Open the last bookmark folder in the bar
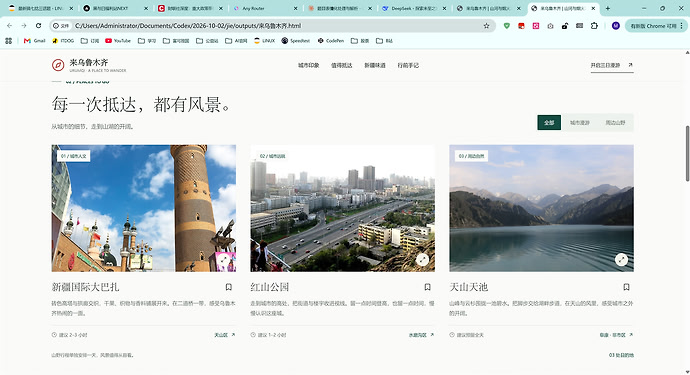Viewport: 690px width, 375px height. coord(384,41)
